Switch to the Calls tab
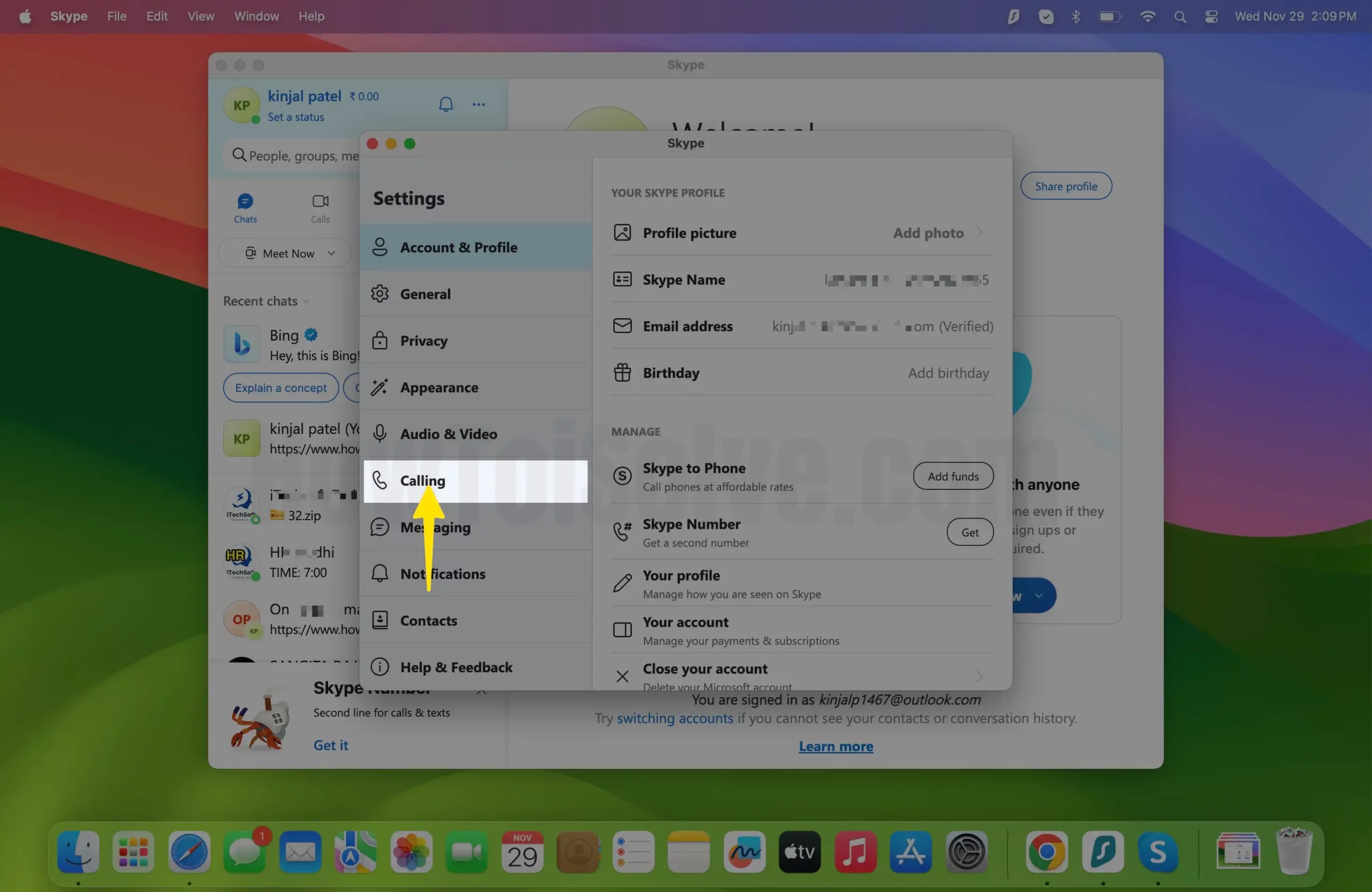1372x892 pixels. point(320,208)
